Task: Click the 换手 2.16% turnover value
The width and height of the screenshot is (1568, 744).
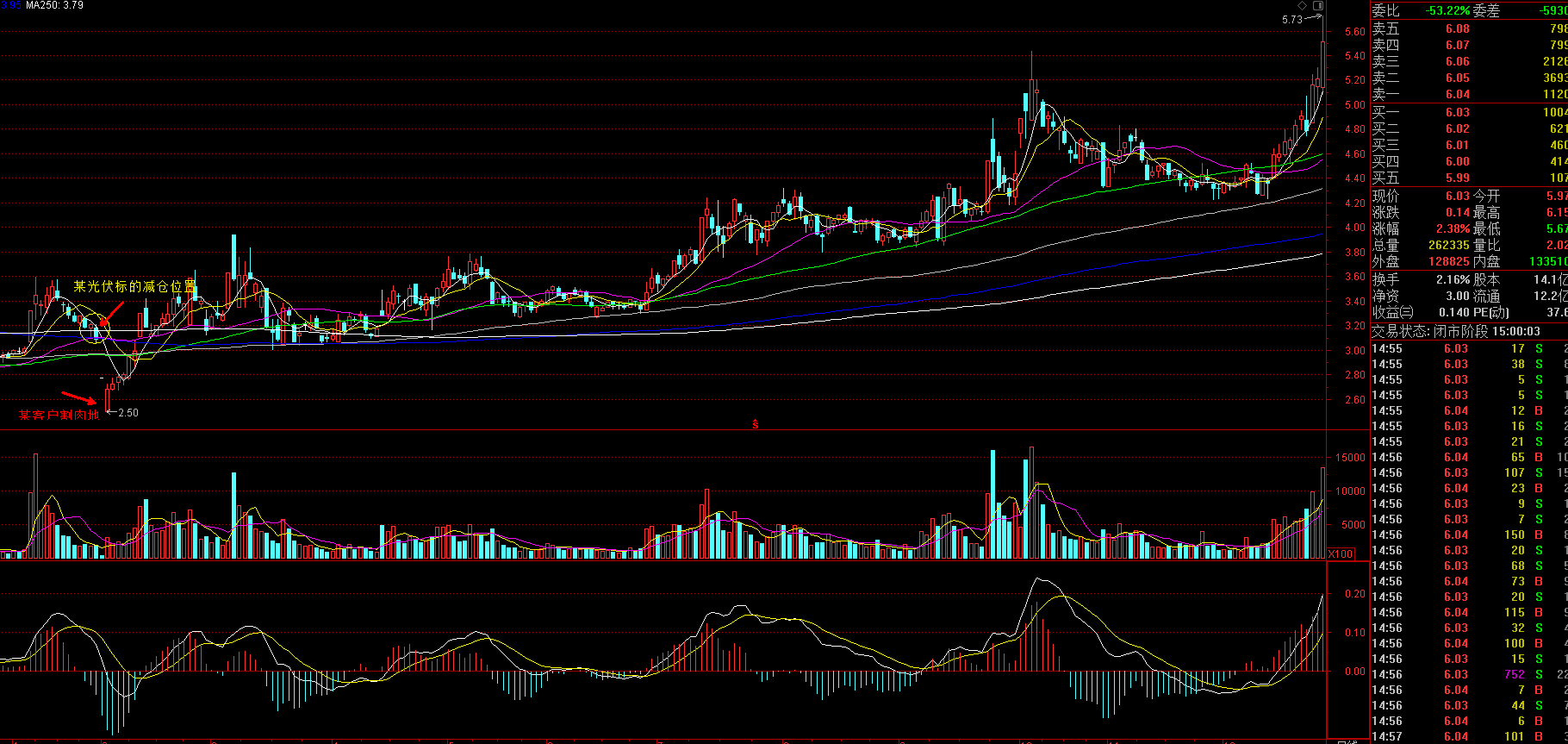Action: coord(1453,279)
